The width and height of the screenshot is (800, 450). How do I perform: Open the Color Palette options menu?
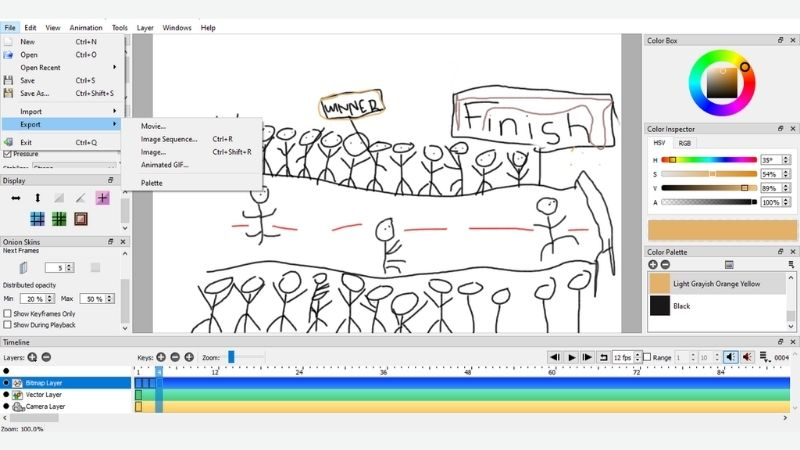791,264
